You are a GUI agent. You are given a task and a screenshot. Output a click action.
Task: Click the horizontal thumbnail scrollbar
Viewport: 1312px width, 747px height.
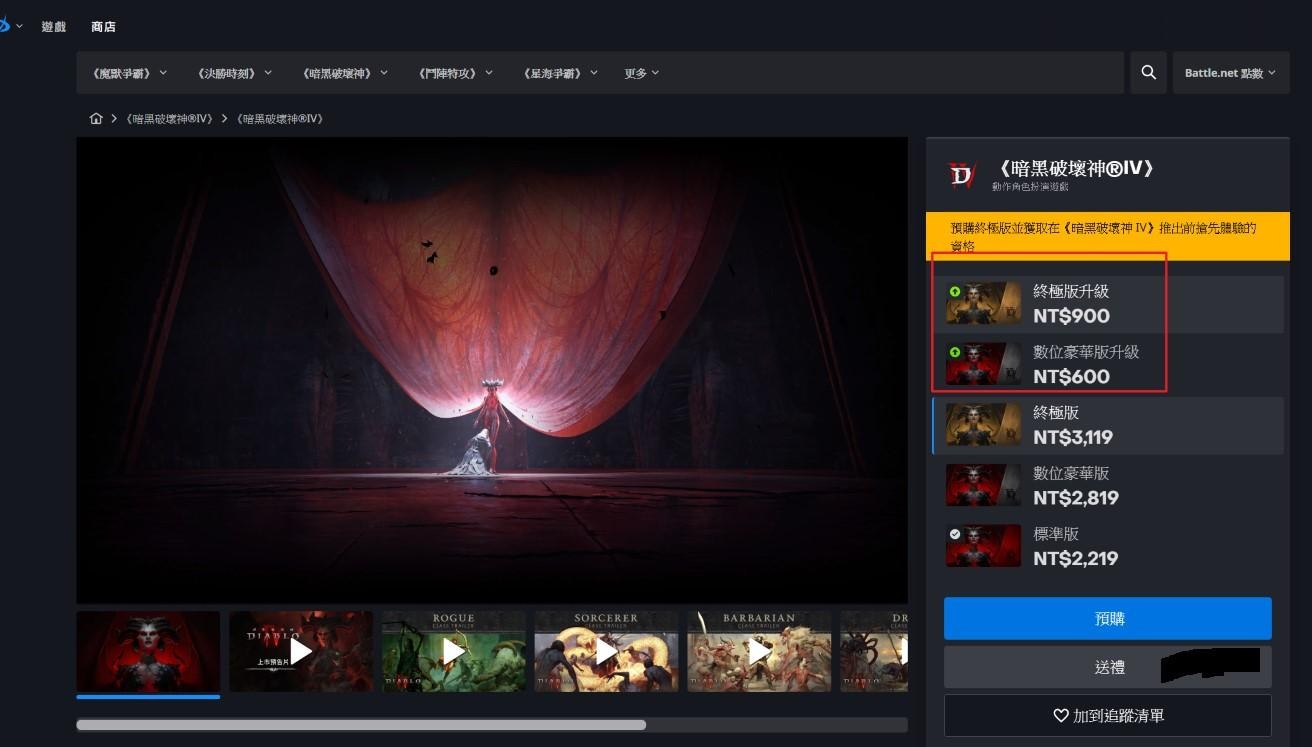(x=361, y=724)
